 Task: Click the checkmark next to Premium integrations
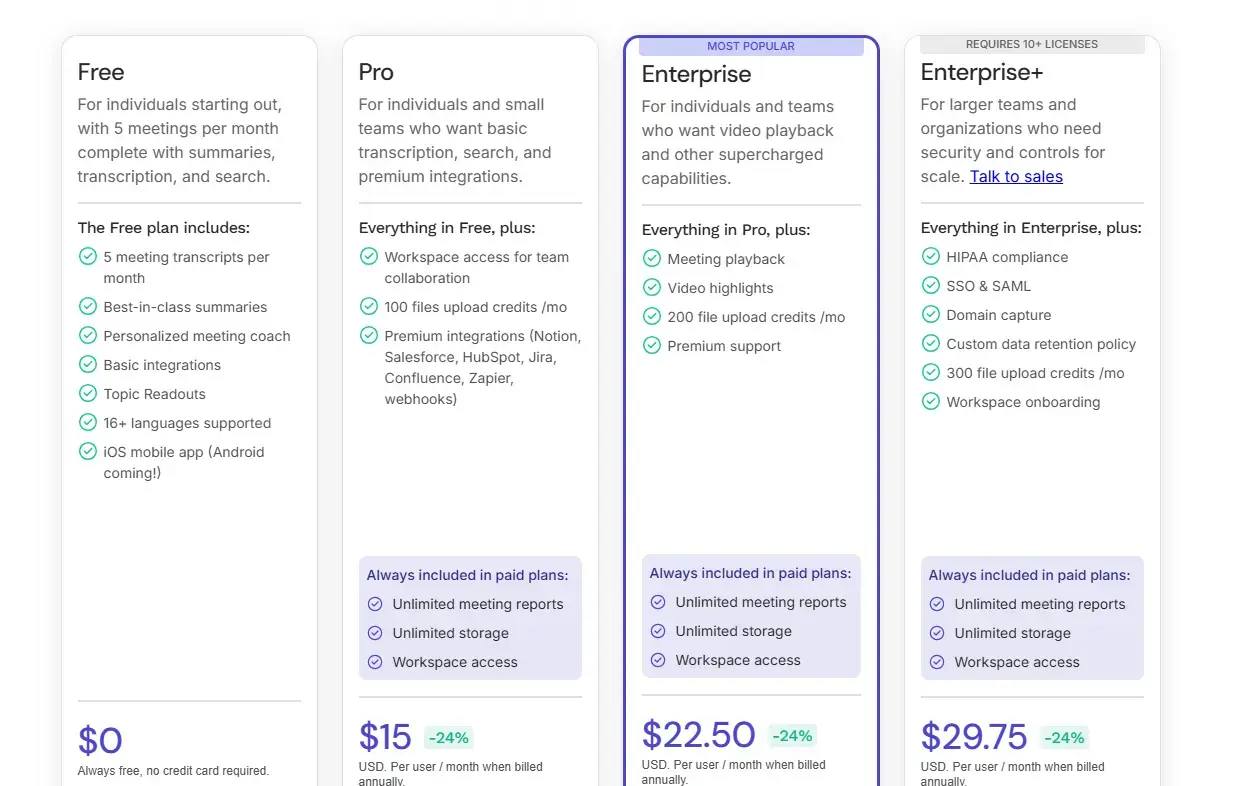[x=368, y=336]
